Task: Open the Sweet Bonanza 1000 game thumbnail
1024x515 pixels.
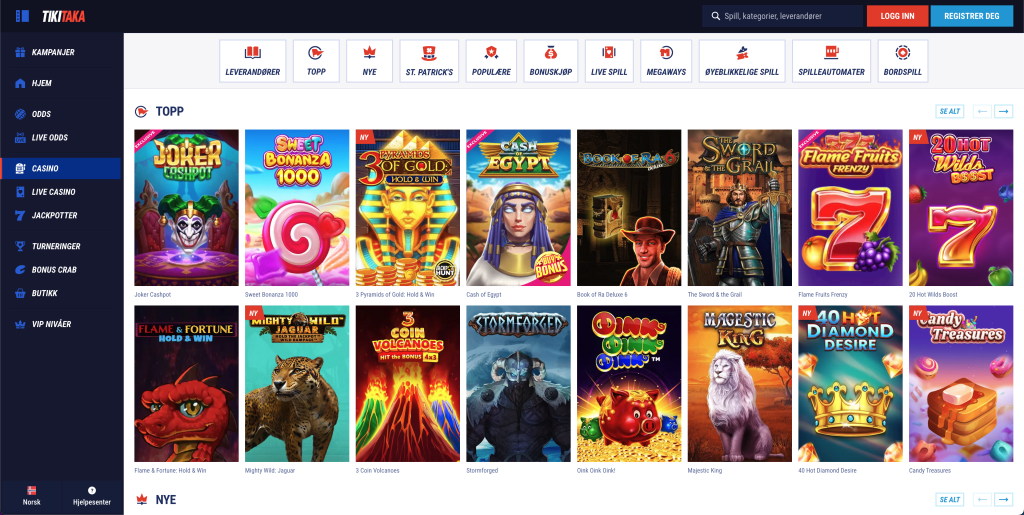Action: (x=297, y=208)
